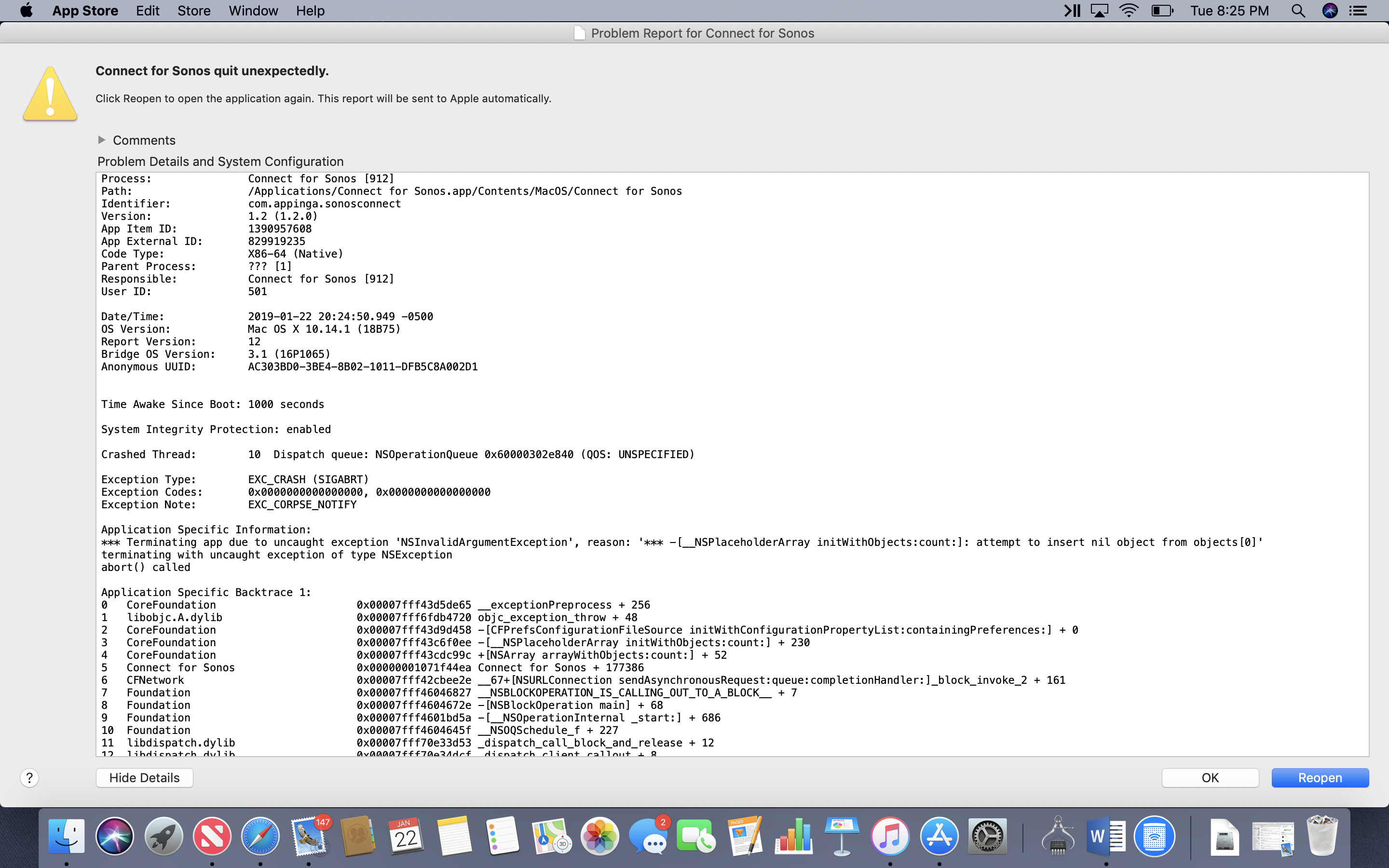Click the Exception Type EXC_CRASH line
The width and height of the screenshot is (1389, 868).
[x=235, y=479]
